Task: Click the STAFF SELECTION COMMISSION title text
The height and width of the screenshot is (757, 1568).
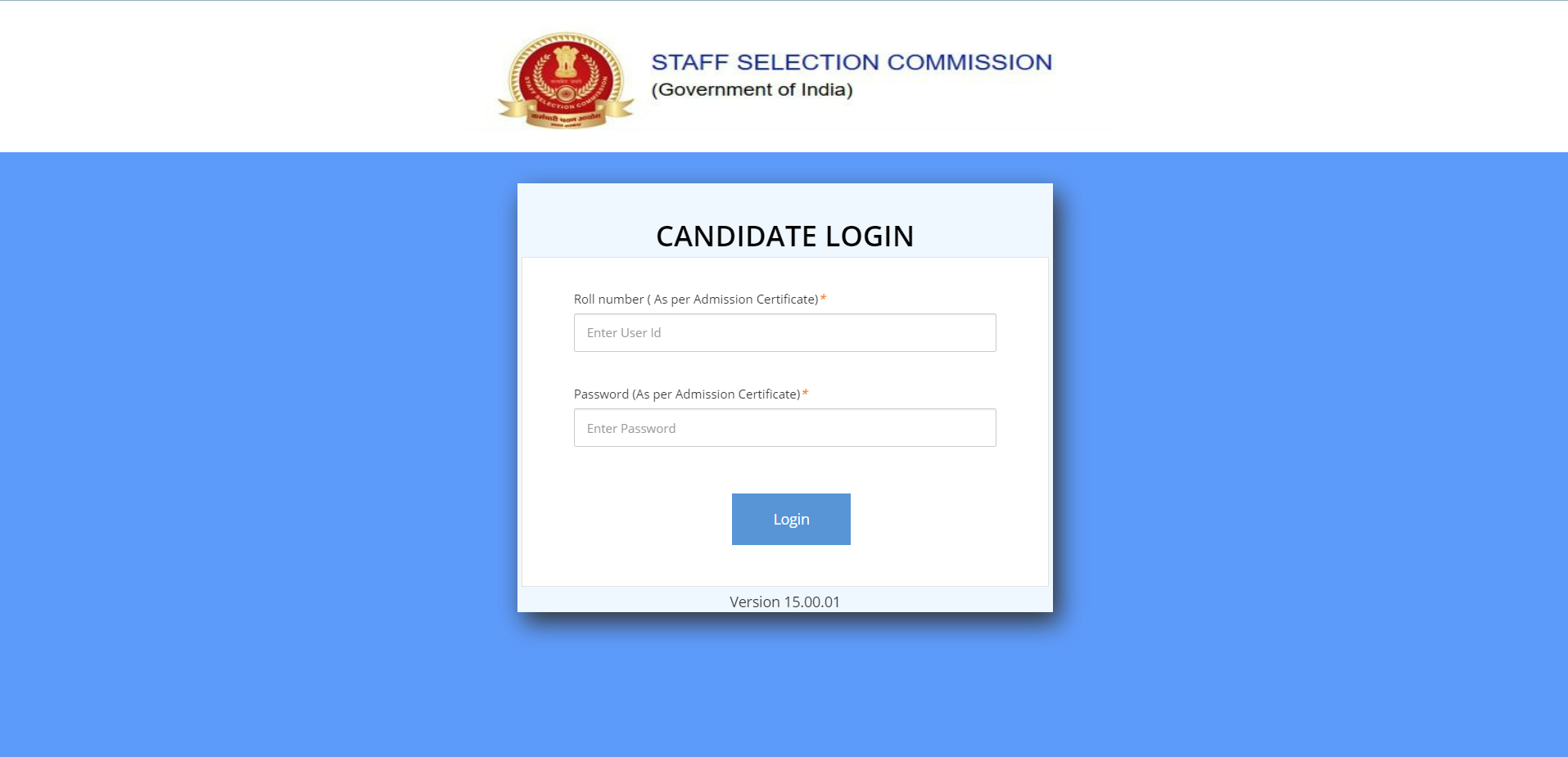Action: click(852, 62)
